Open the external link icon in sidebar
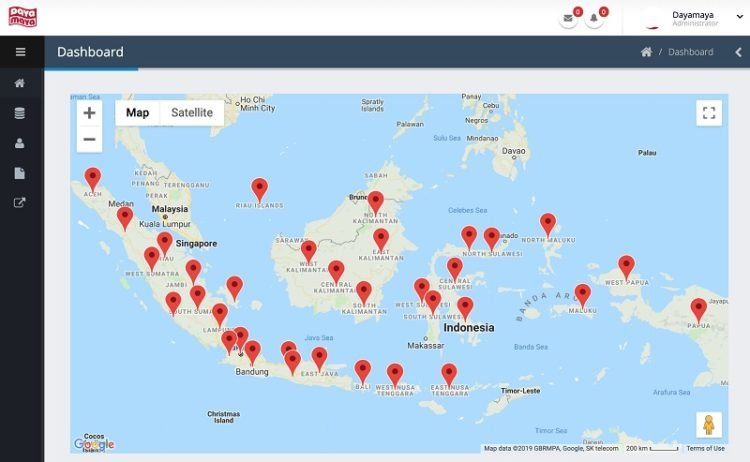This screenshot has height=462, width=750. 20,203
